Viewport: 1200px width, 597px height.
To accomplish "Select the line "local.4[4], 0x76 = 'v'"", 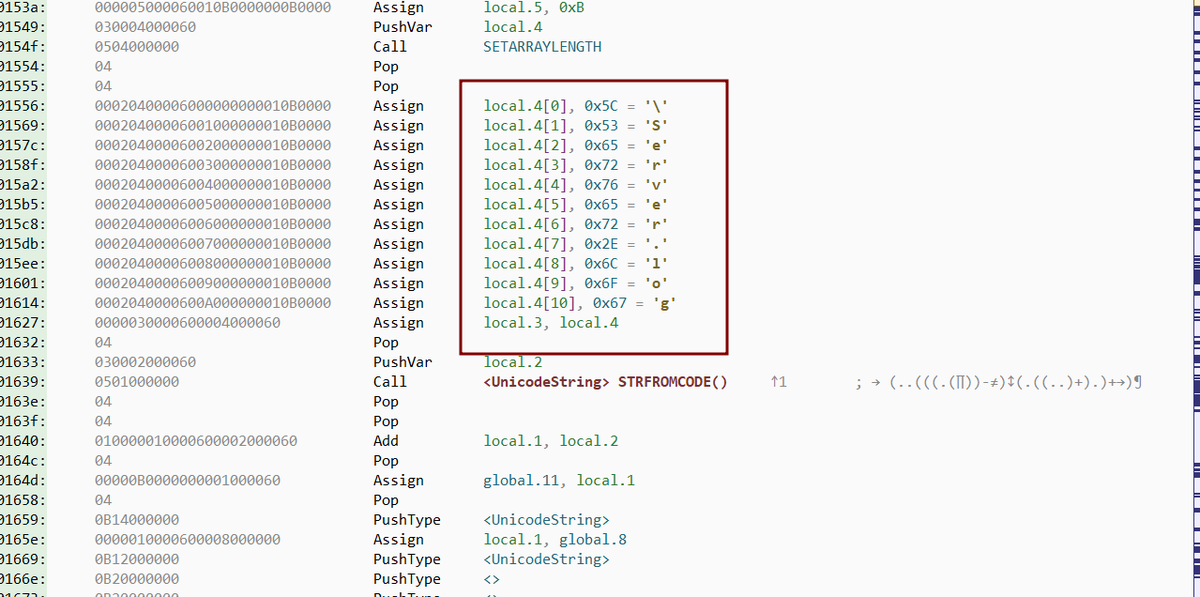I will (576, 184).
